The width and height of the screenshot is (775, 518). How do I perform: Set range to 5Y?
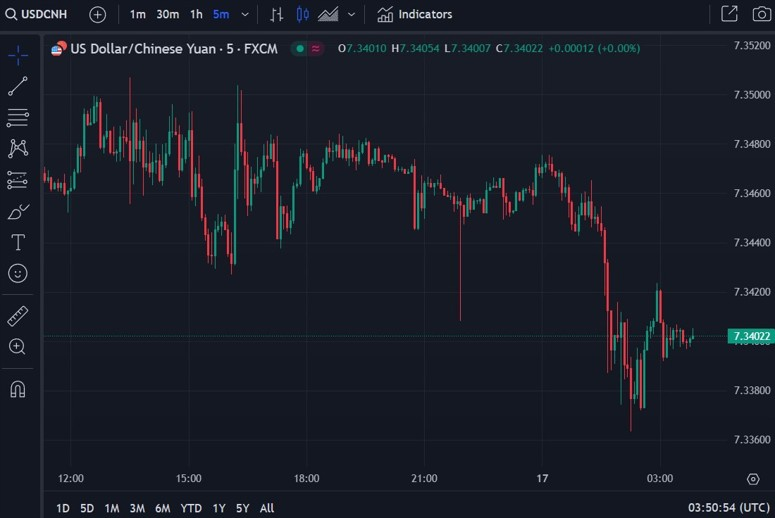(242, 508)
